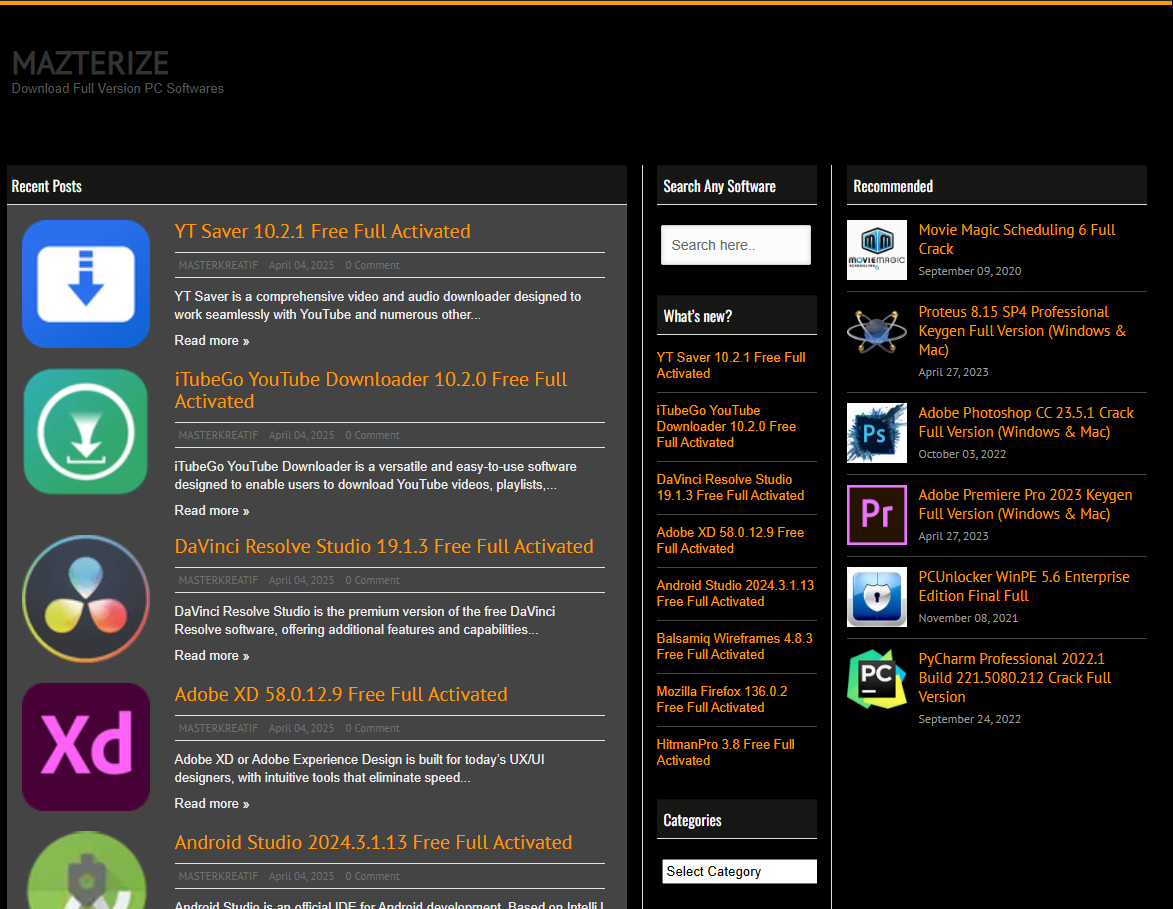Viewport: 1173px width, 909px height.
Task: Click October 03, 2022 date text
Action: point(962,454)
